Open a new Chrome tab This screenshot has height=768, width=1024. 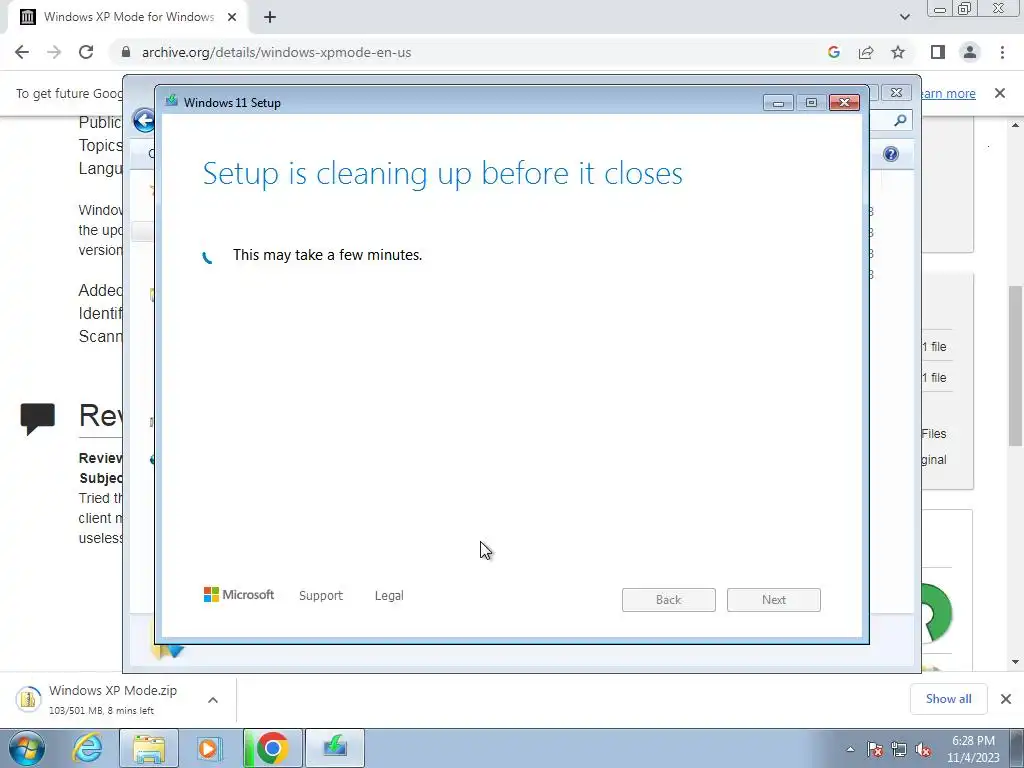click(x=270, y=17)
